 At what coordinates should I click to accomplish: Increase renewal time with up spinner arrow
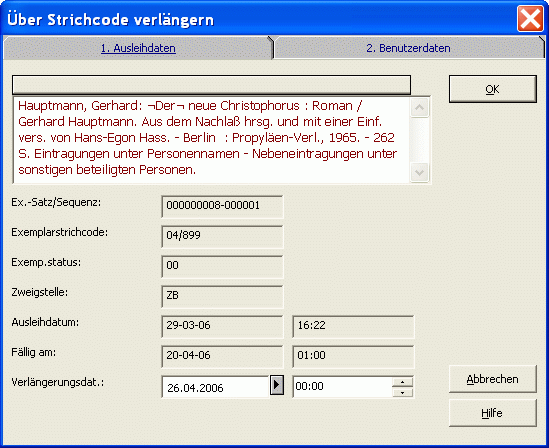point(403,382)
